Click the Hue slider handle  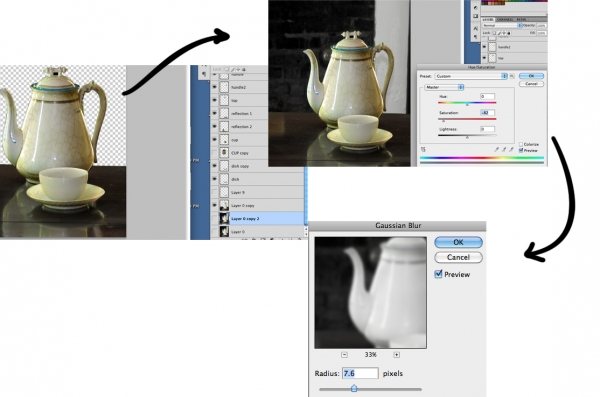pos(467,104)
